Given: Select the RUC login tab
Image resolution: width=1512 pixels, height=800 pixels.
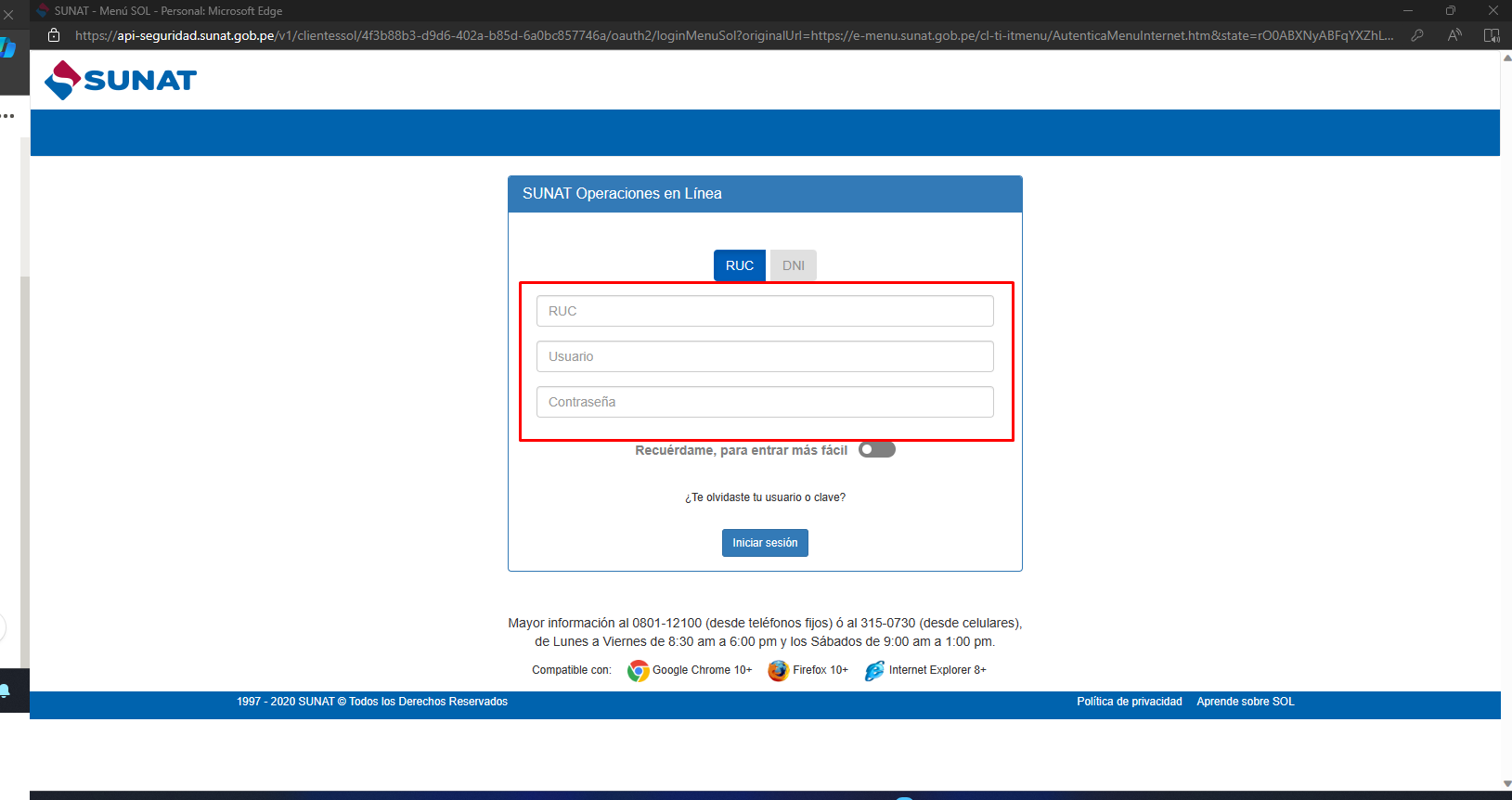Looking at the screenshot, I should coord(739,265).
